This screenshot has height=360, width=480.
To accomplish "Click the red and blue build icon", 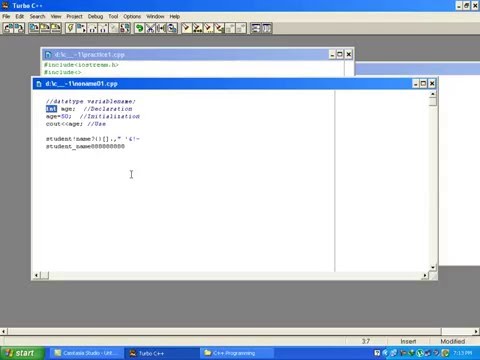I will (x=125, y=28).
